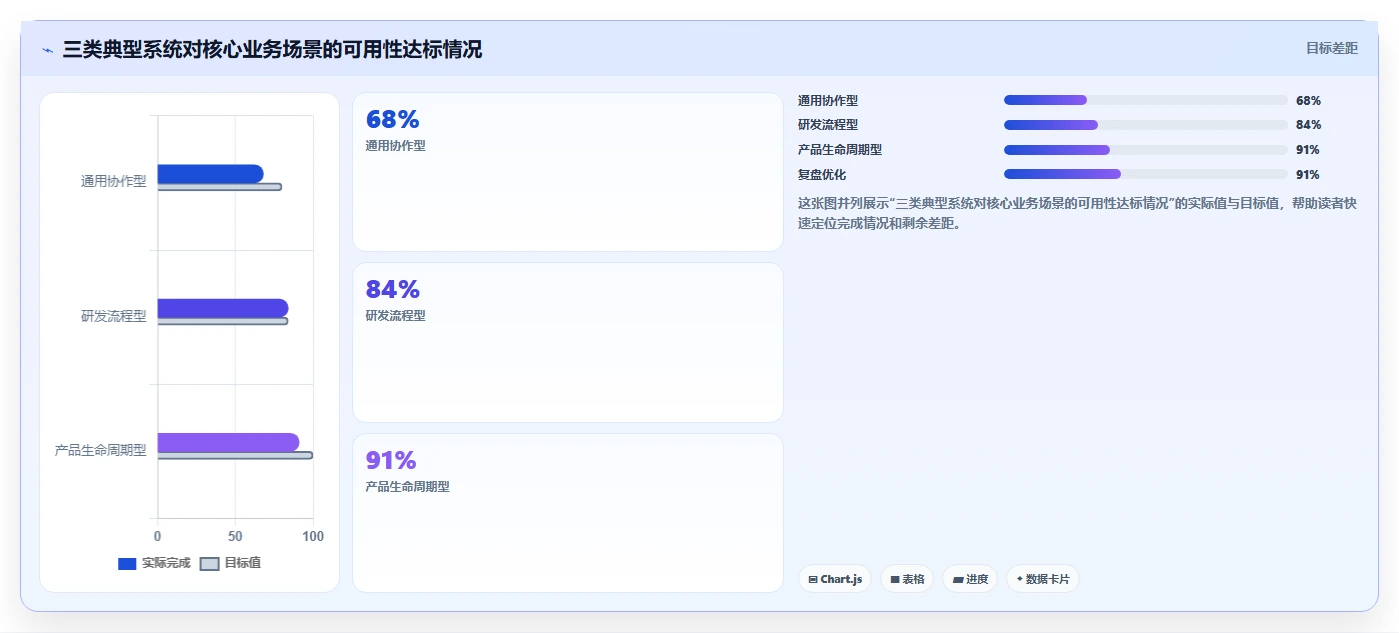Click the 实际完成 legend label
1399x633 pixels.
pyautogui.click(x=166, y=564)
